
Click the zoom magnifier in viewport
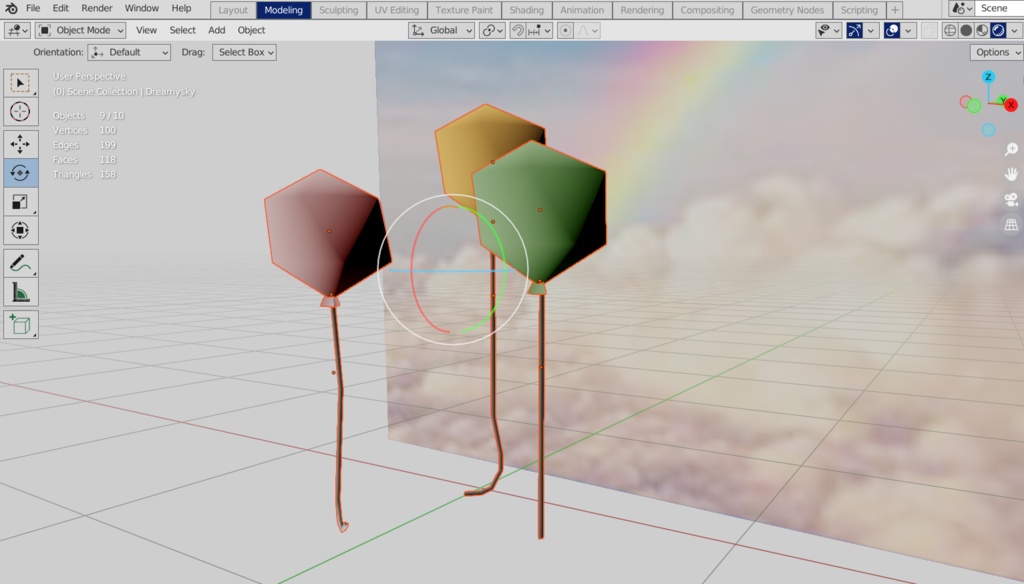click(1011, 150)
